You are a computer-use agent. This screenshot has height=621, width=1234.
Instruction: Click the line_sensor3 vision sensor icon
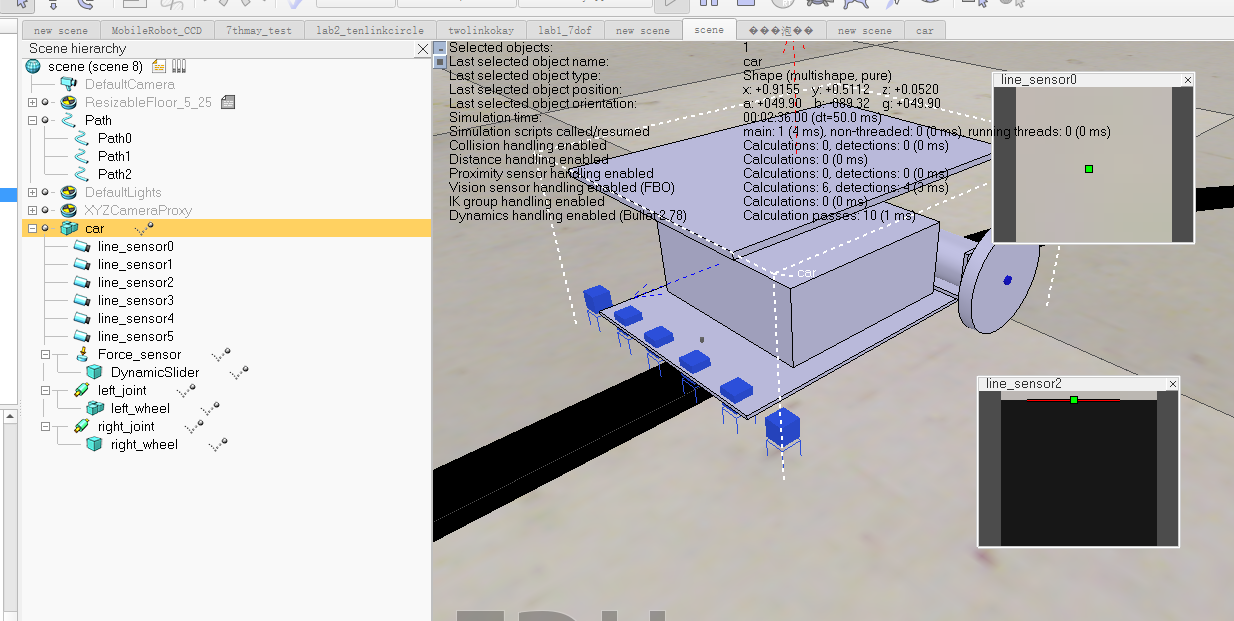coord(82,301)
